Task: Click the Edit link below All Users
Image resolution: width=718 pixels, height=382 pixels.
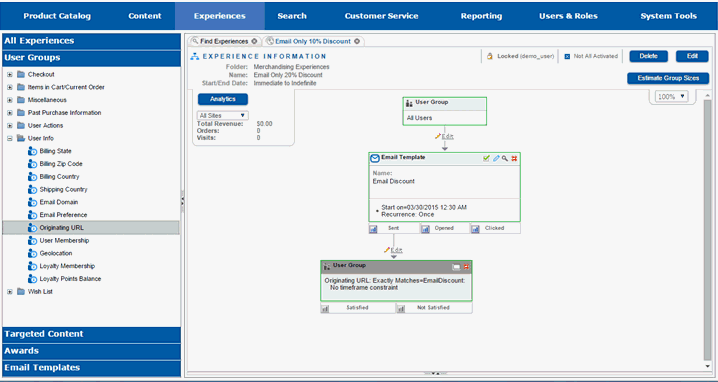Action: [447, 136]
